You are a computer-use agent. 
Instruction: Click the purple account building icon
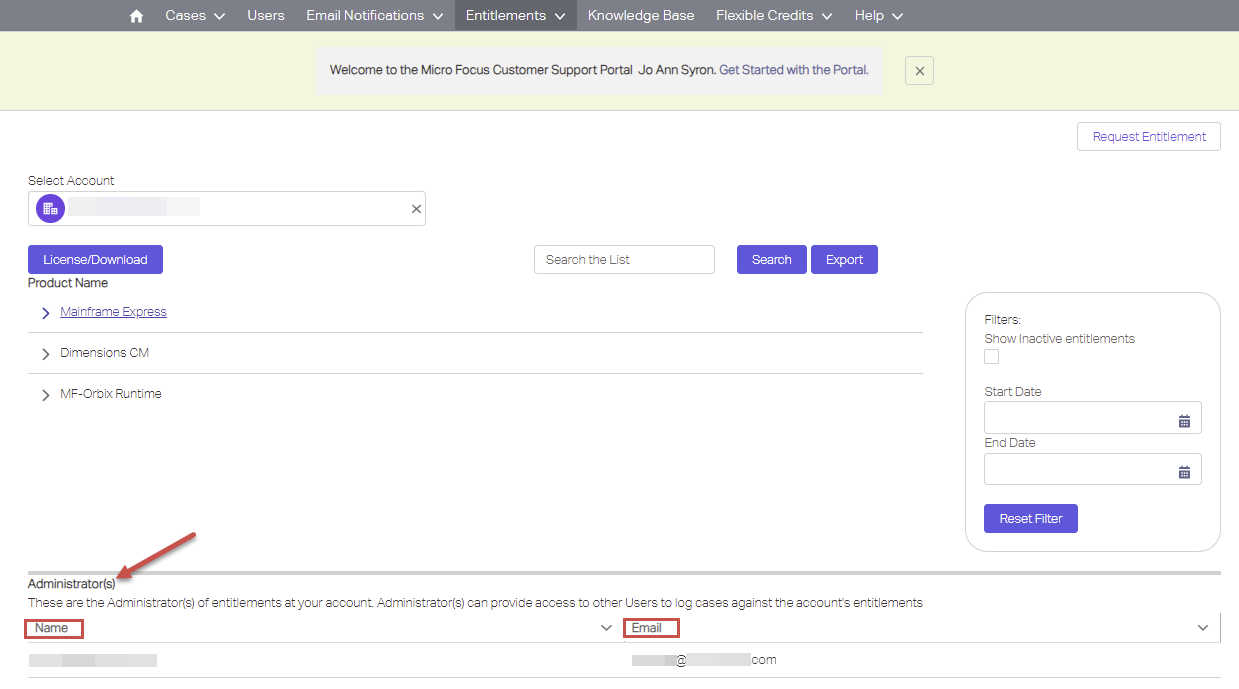(50, 208)
